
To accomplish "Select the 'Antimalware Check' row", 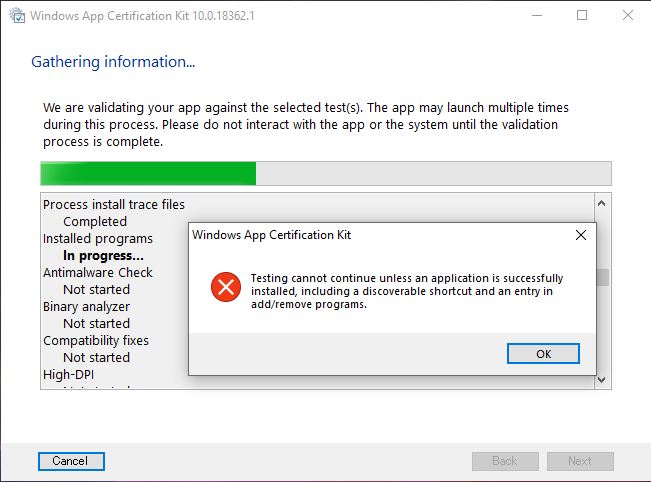I will (x=98, y=273).
